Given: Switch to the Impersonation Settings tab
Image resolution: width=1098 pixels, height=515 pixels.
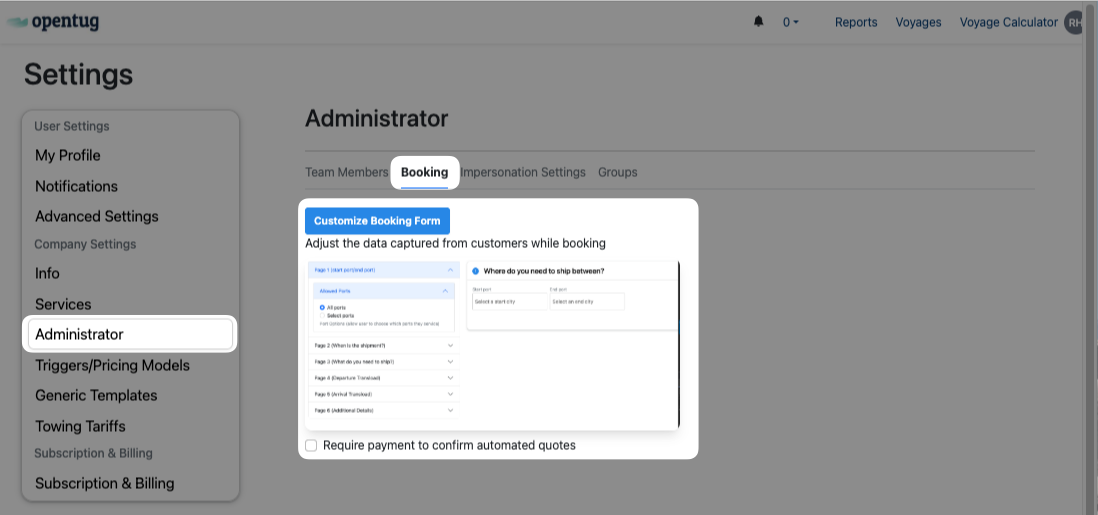Looking at the screenshot, I should click(523, 172).
